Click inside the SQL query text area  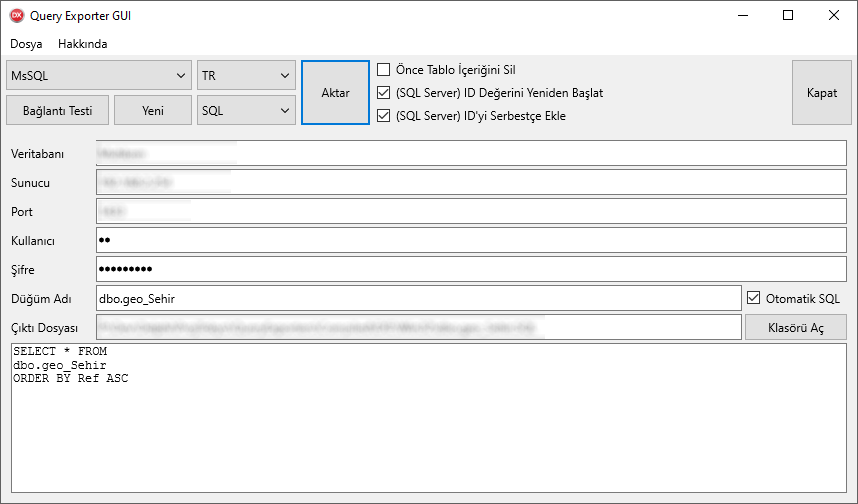pyautogui.click(x=429, y=418)
